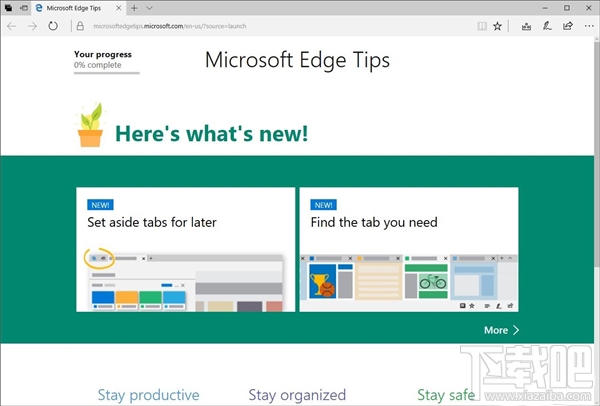600x406 pixels.
Task: Open Settings and more menu
Action: pos(589,26)
